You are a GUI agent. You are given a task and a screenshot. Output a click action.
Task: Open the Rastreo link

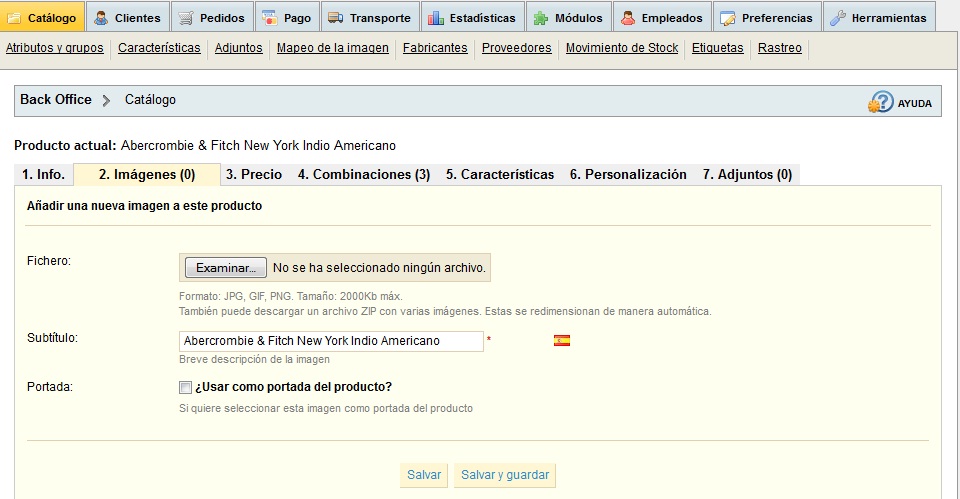coord(779,48)
